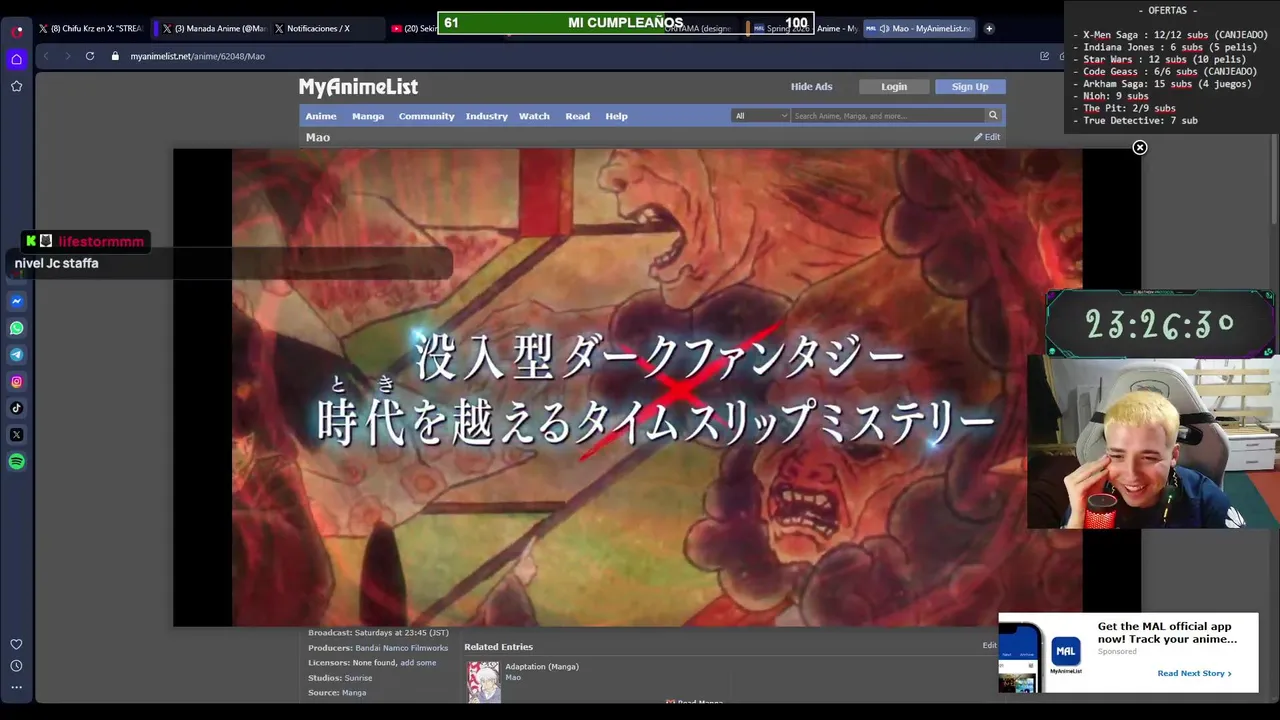
Task: Open TikTok in the Opera sidebar
Action: click(x=17, y=408)
